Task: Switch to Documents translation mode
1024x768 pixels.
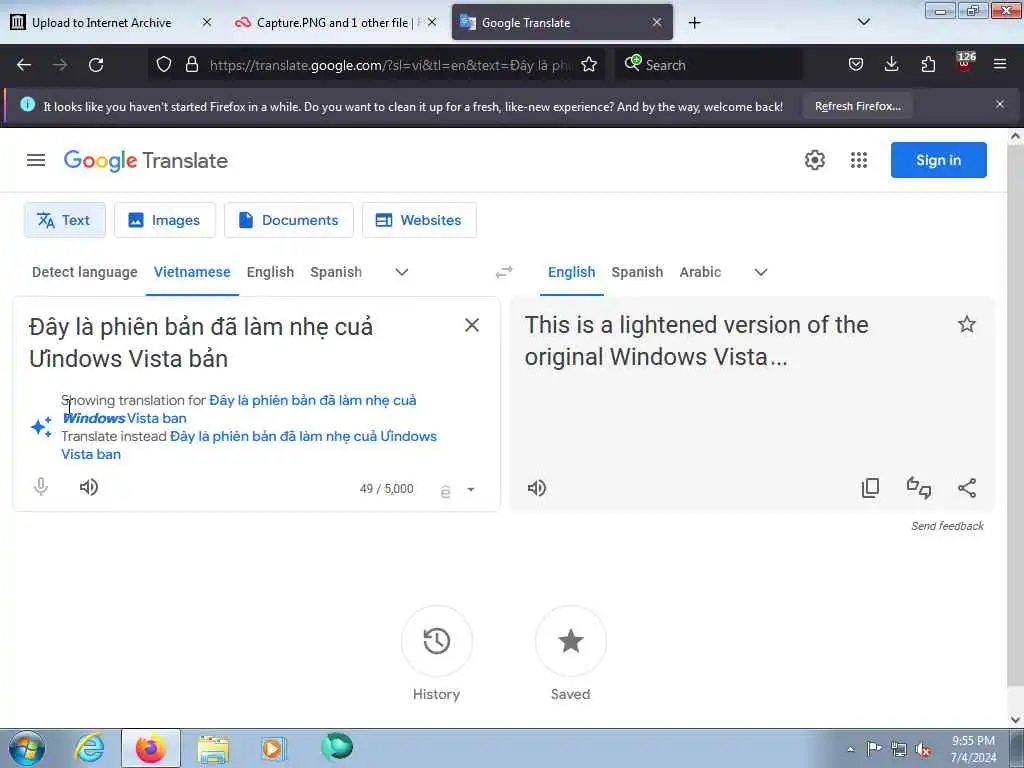Action: [289, 220]
